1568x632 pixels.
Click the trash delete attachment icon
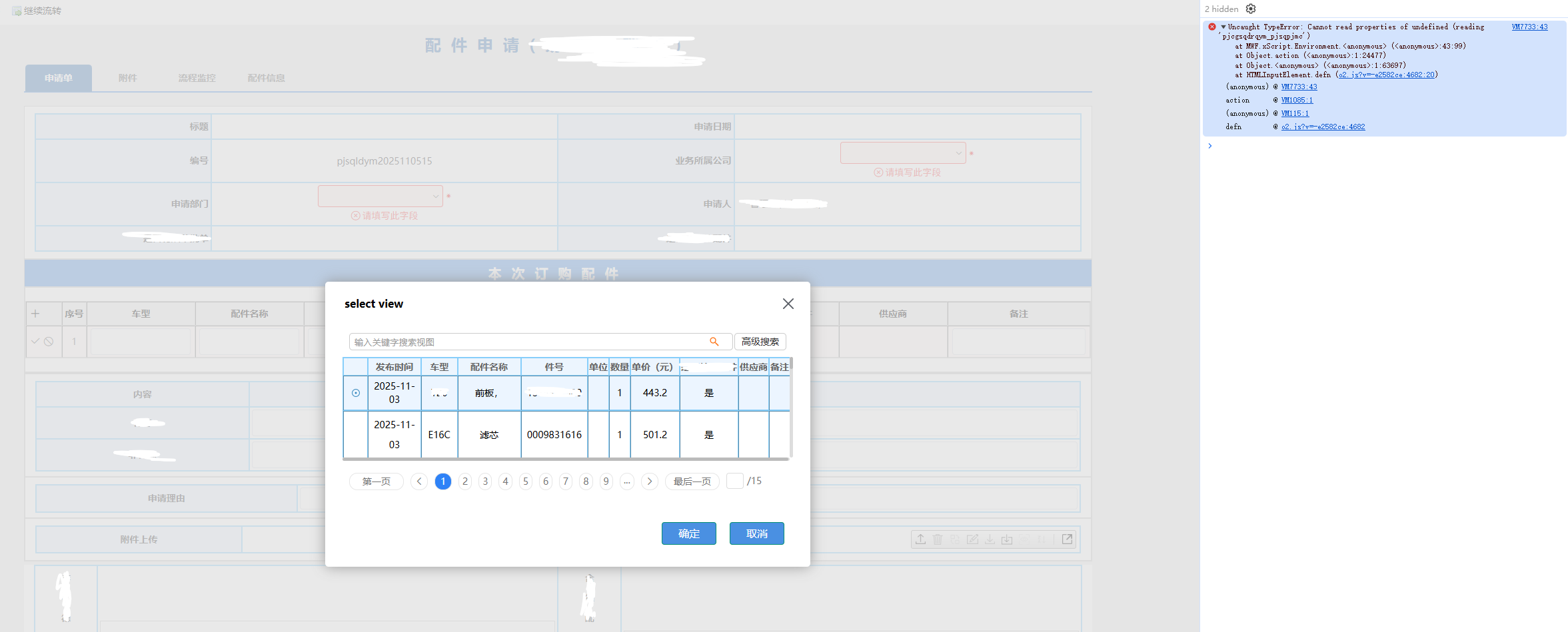point(938,539)
